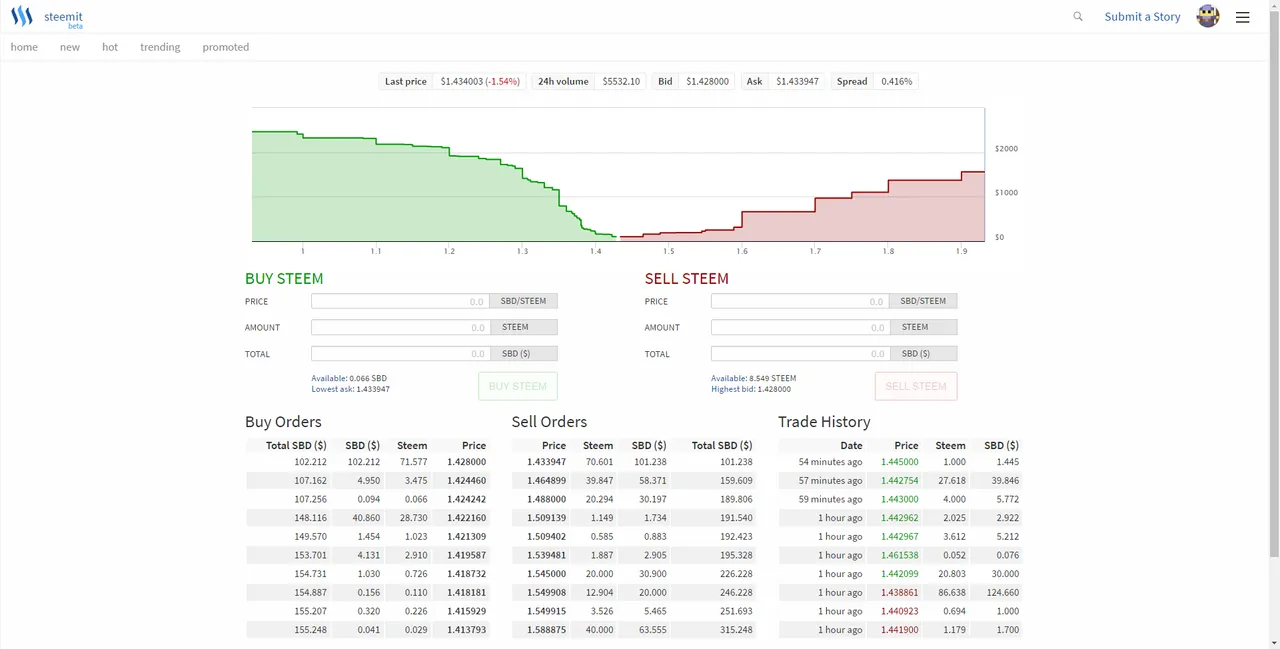Image resolution: width=1280 pixels, height=649 pixels.
Task: Select sell order priced 1.433947
Action: pyautogui.click(x=634, y=462)
